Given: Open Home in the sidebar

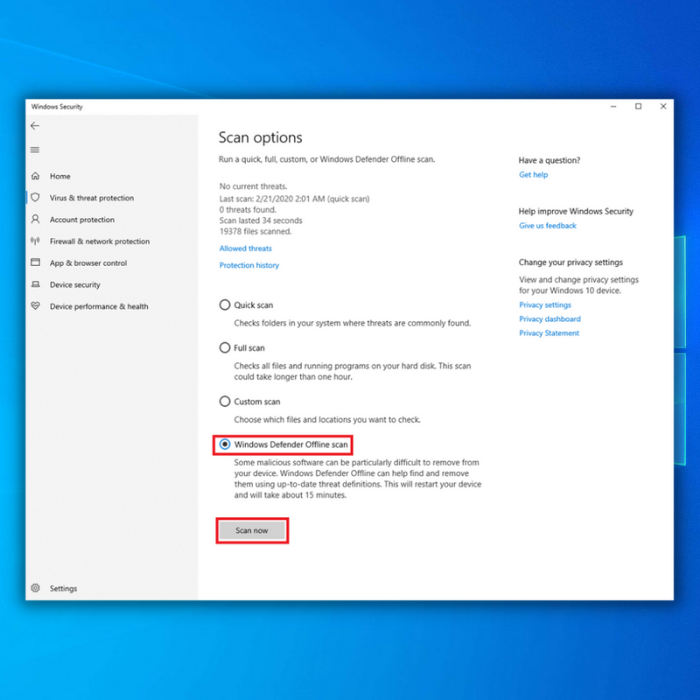Looking at the screenshot, I should pos(60,176).
